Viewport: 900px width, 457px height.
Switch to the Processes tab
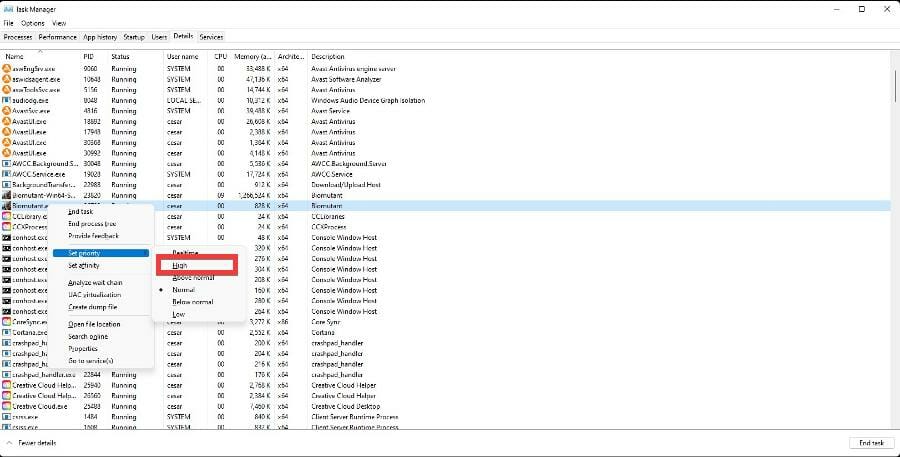pyautogui.click(x=18, y=37)
